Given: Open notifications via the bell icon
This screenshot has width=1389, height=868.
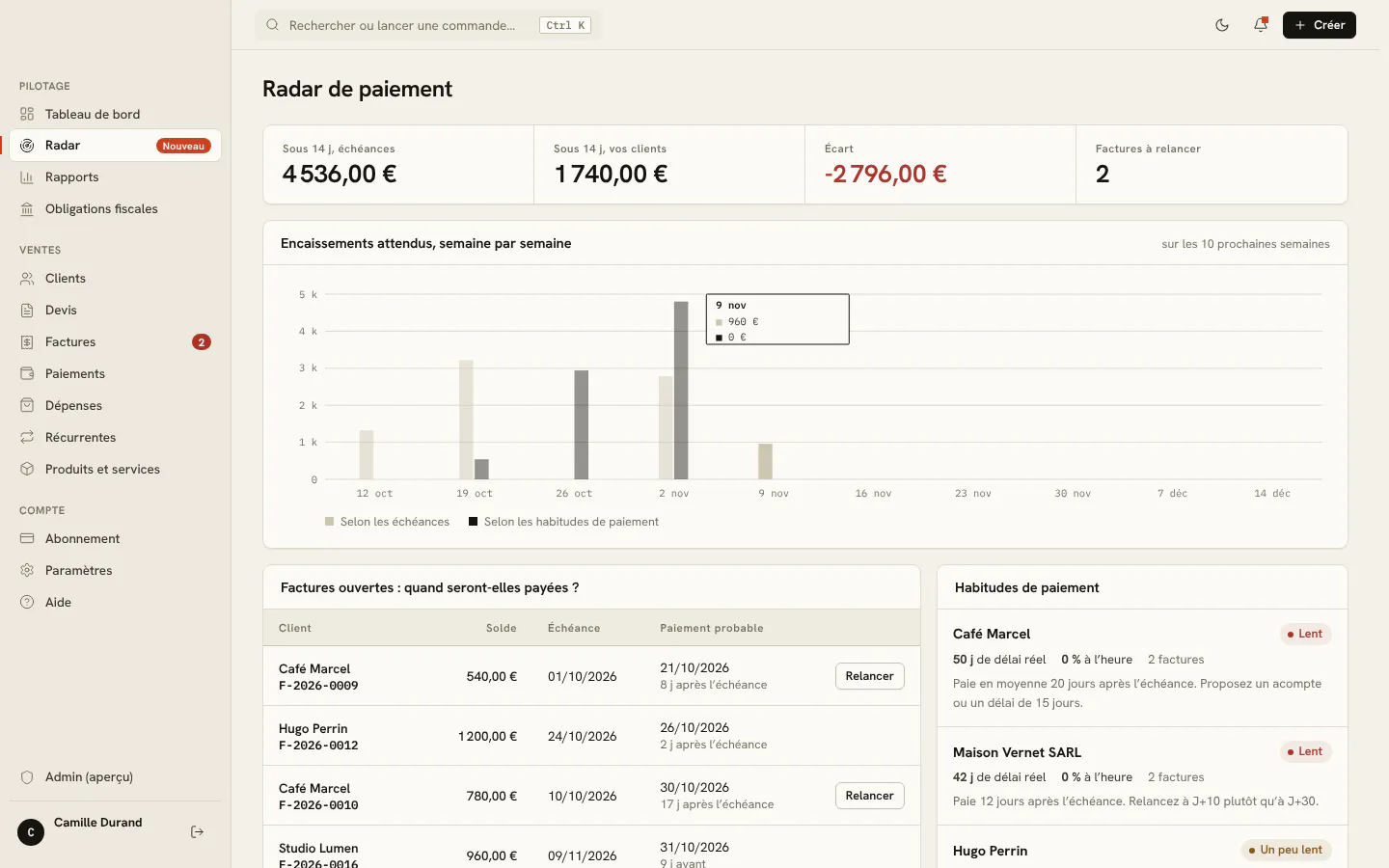Looking at the screenshot, I should click(x=1261, y=25).
